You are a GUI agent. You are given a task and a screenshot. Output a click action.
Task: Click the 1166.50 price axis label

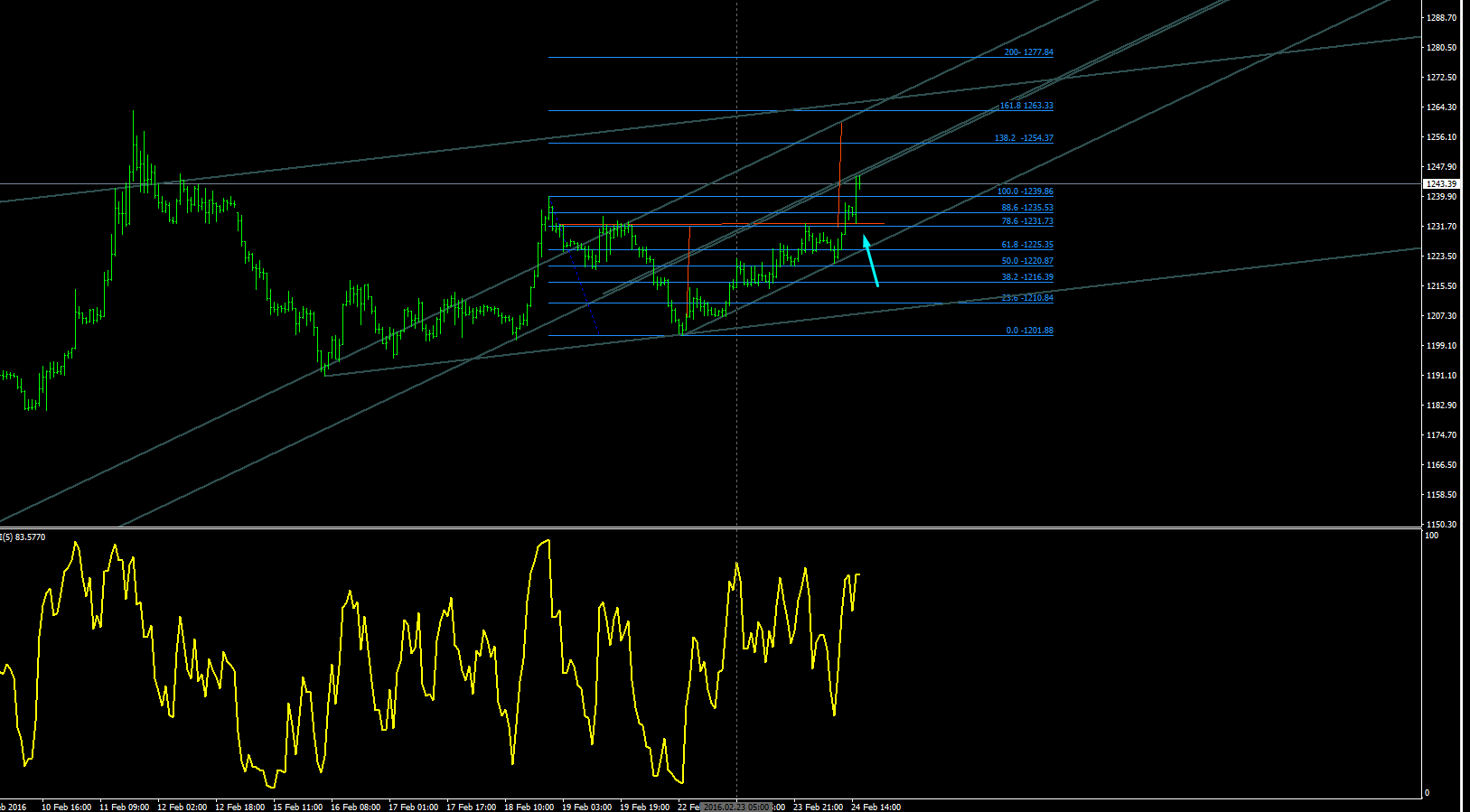pos(1441,465)
